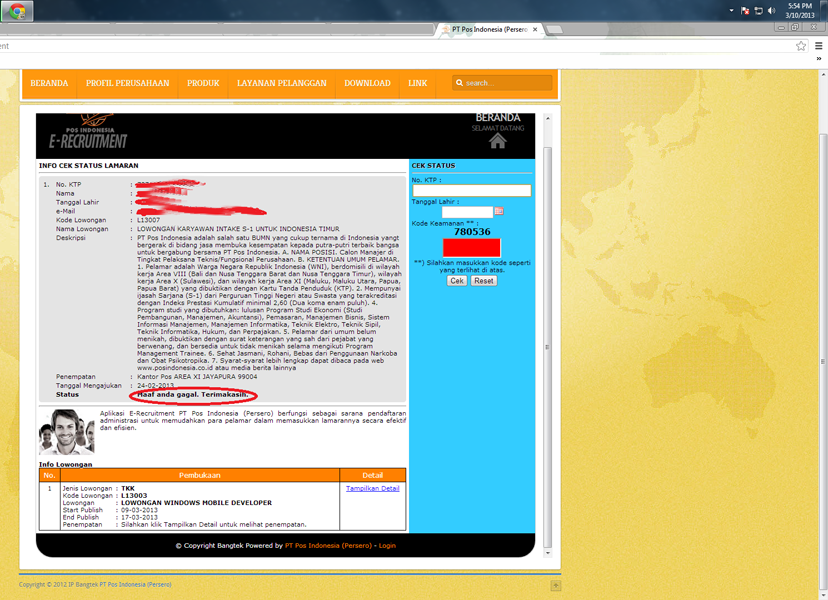The image size is (828, 600).
Task: Show hidden tray icons arrow
Action: tap(731, 11)
